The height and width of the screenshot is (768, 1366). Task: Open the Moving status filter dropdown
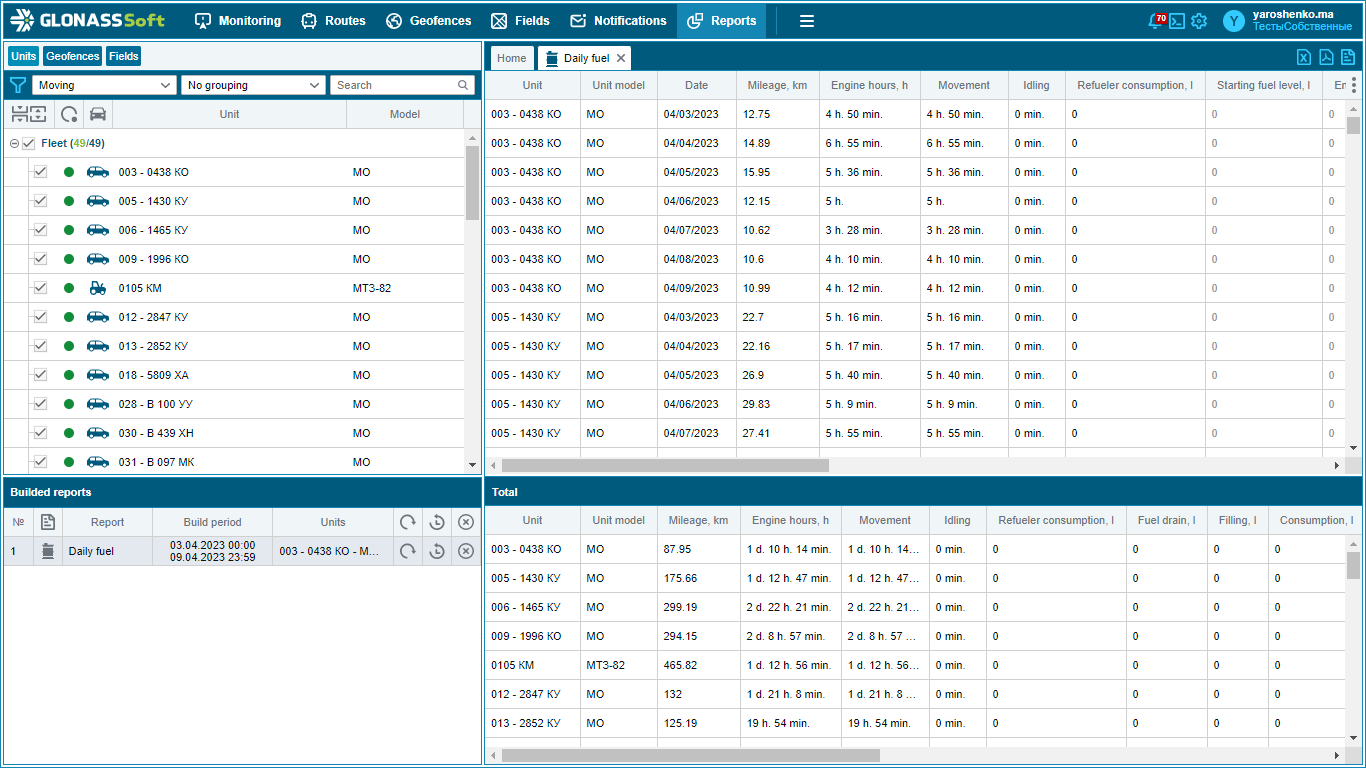tap(104, 85)
